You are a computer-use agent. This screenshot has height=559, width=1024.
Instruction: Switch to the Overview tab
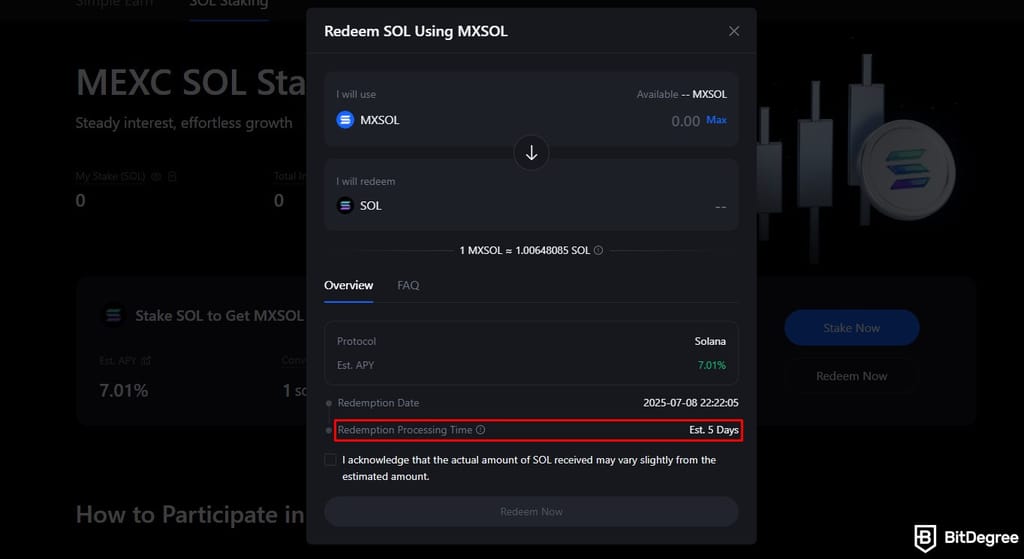[x=349, y=285]
